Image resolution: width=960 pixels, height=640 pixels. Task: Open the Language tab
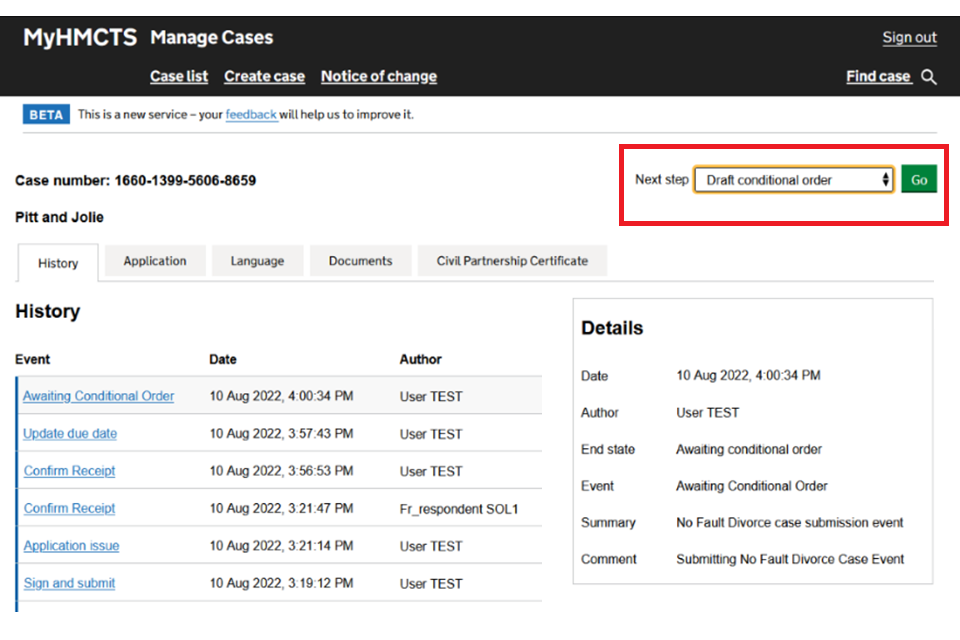point(257,261)
